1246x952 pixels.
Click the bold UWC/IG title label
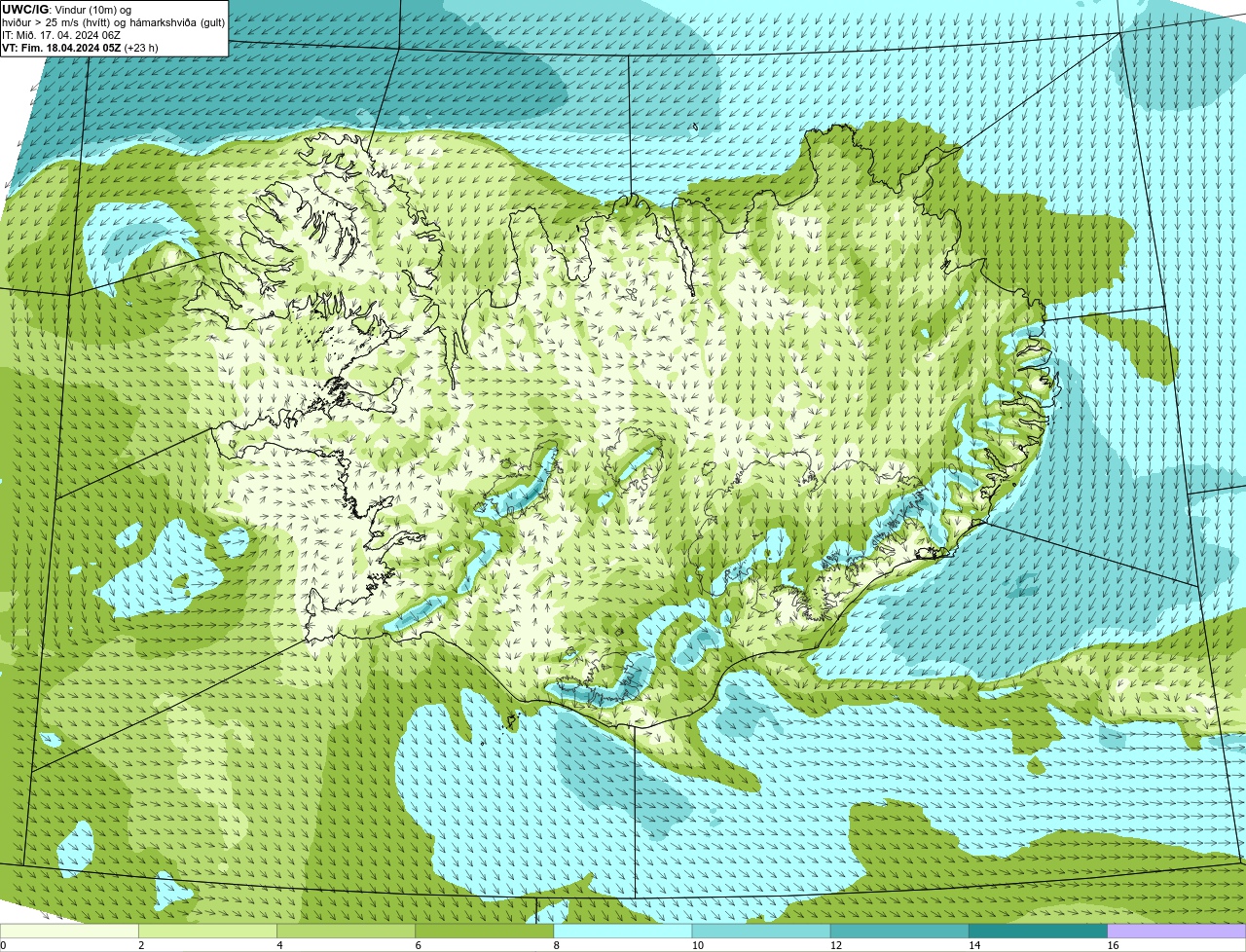pyautogui.click(x=25, y=9)
